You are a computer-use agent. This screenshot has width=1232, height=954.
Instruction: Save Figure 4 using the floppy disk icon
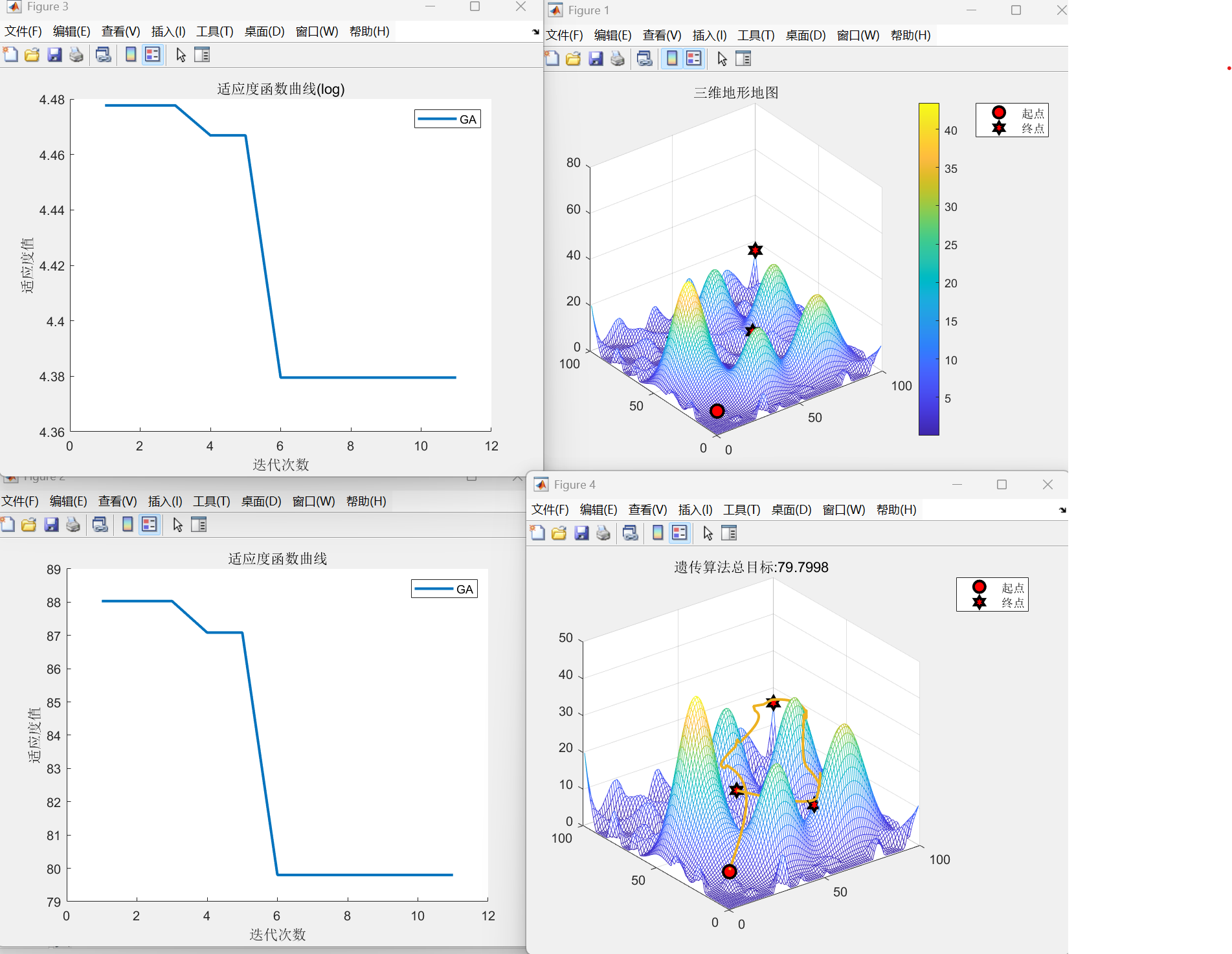(581, 533)
